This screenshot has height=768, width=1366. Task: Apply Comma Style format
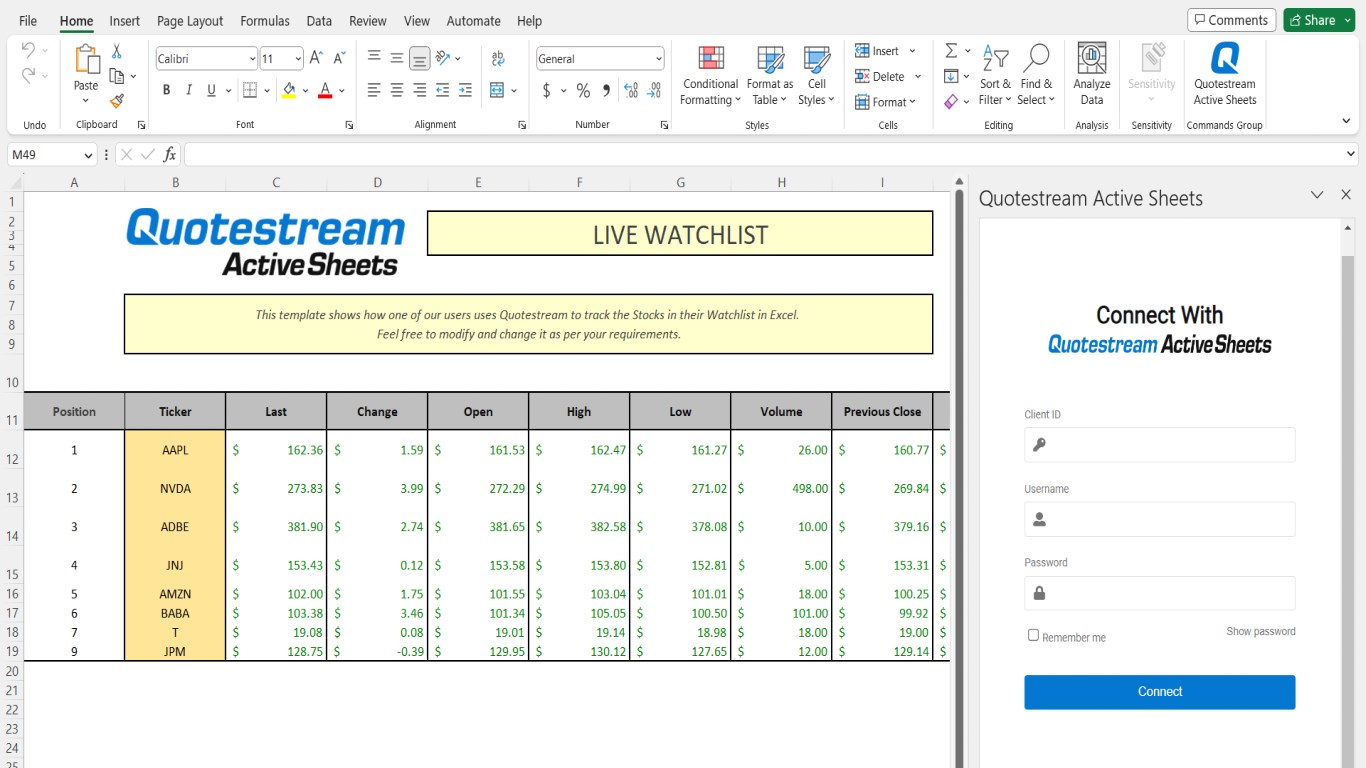click(x=606, y=90)
